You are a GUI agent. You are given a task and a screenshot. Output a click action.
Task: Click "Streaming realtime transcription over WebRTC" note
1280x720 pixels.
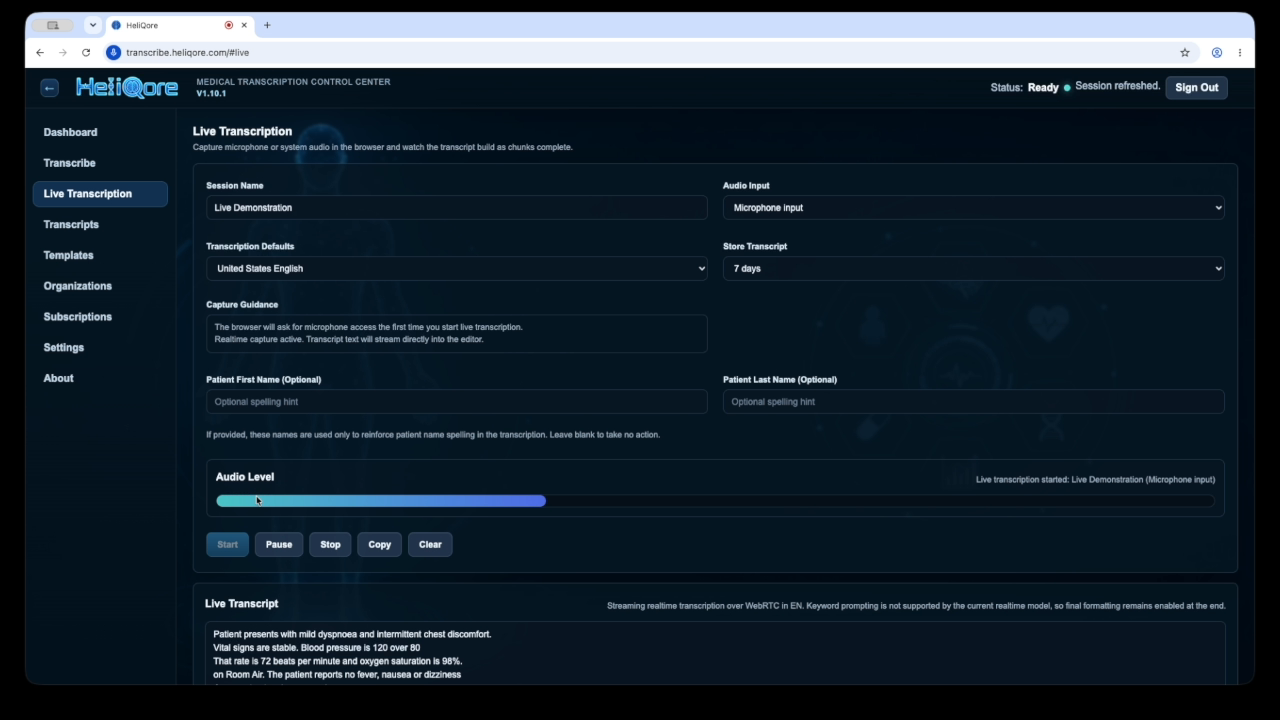click(x=916, y=606)
